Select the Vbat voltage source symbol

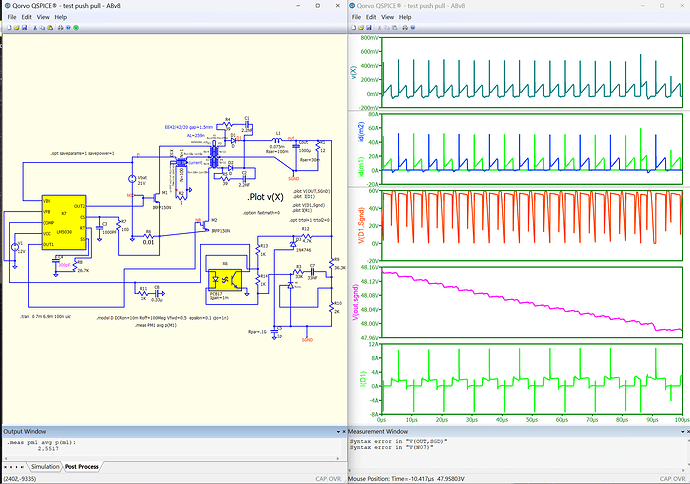click(x=132, y=179)
